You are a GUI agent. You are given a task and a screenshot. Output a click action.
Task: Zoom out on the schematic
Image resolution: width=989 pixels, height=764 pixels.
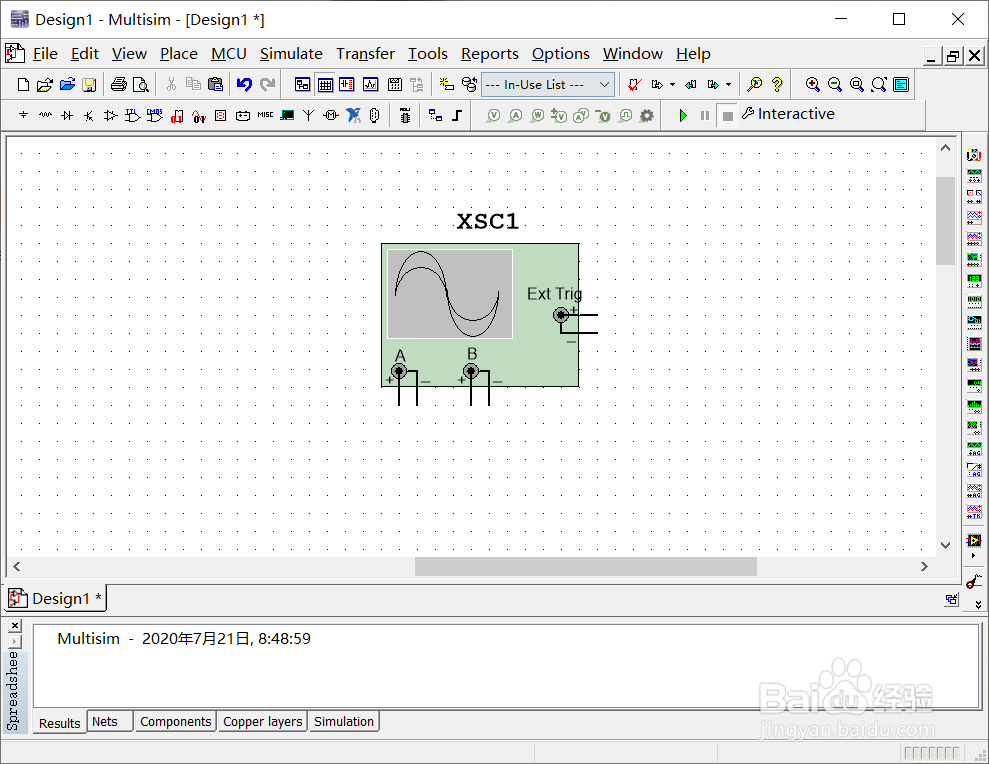[x=834, y=85]
